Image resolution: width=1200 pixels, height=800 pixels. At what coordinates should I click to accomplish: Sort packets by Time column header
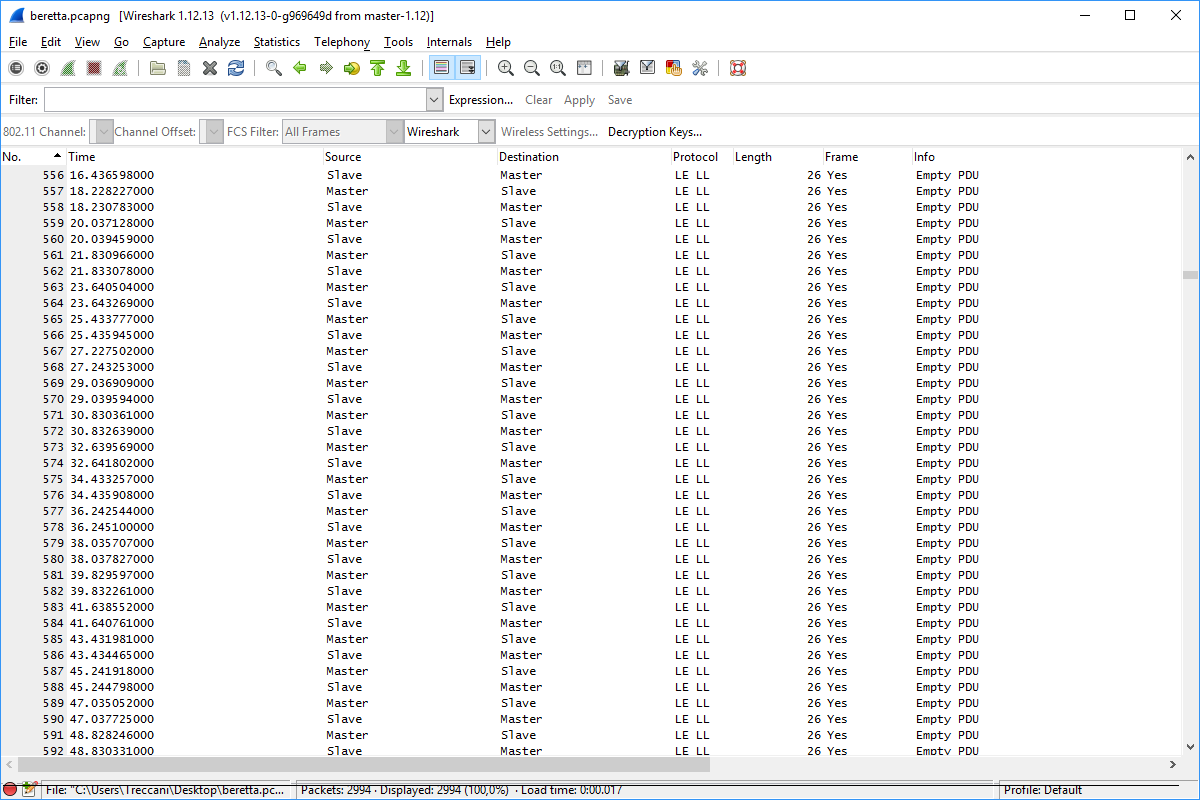[194, 157]
